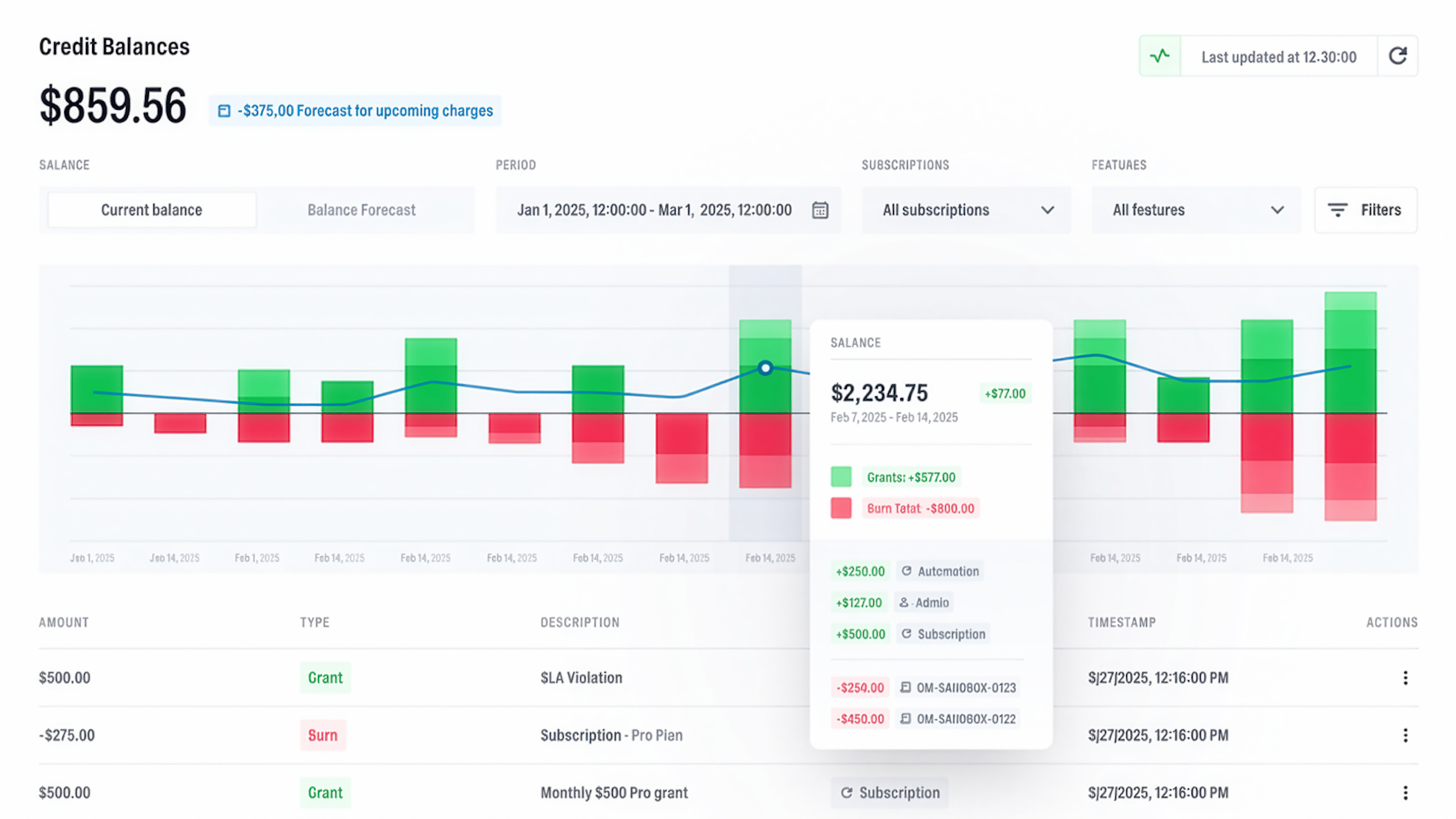Open the three-dot menu for the Pro Plan row
The width and height of the screenshot is (1456, 819).
click(x=1405, y=735)
